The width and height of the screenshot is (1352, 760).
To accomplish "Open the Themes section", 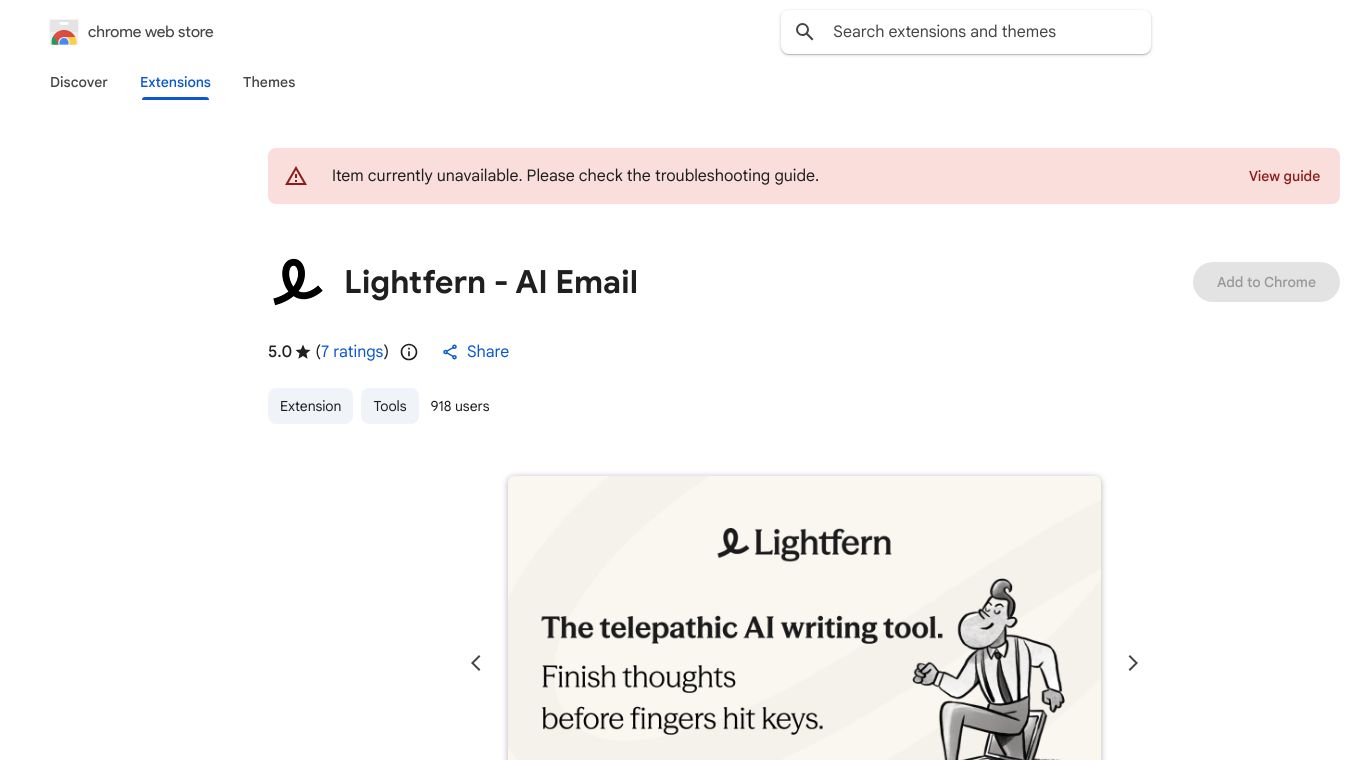I will click(x=269, y=82).
